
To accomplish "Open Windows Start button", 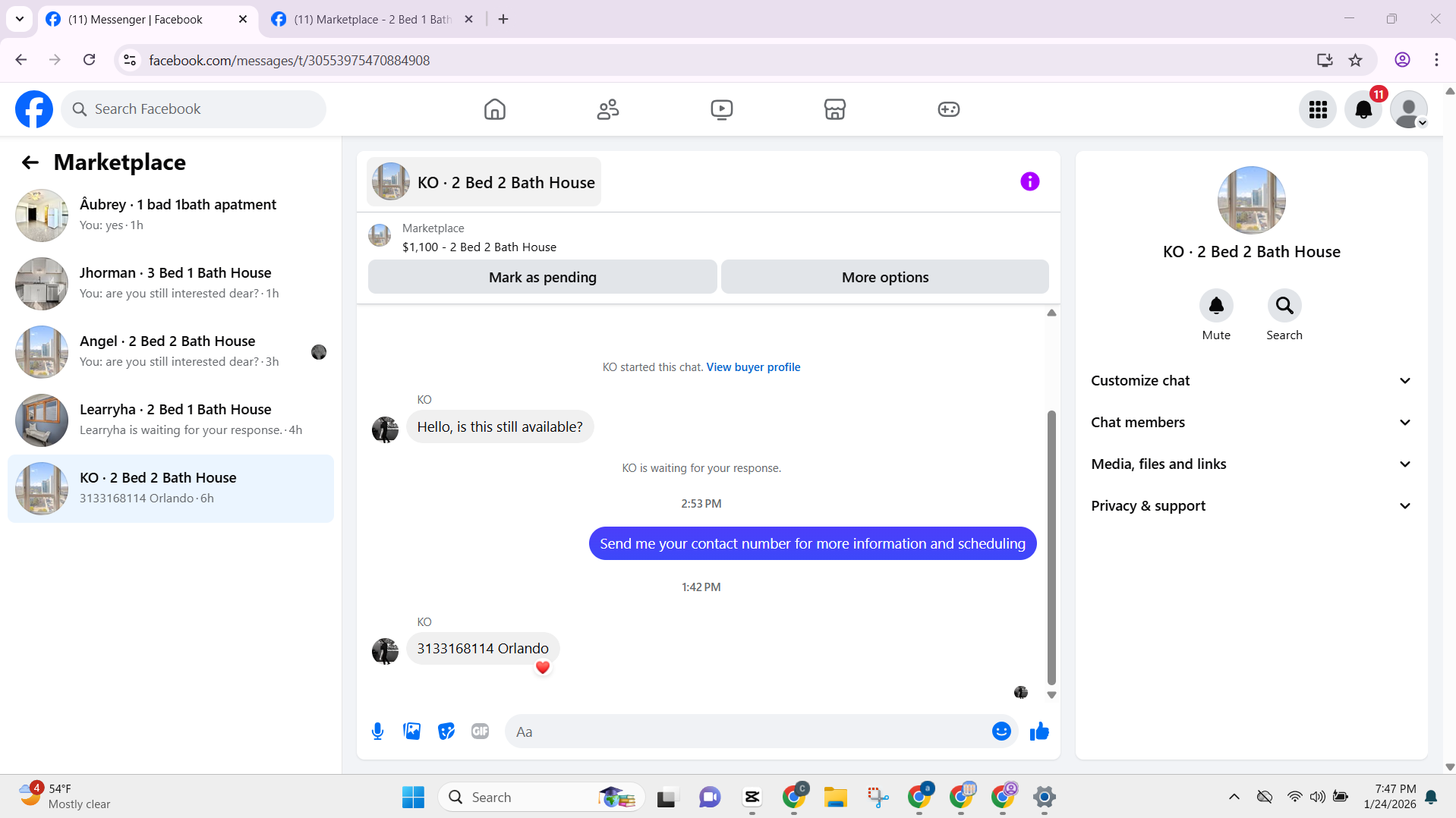I will coord(413,797).
